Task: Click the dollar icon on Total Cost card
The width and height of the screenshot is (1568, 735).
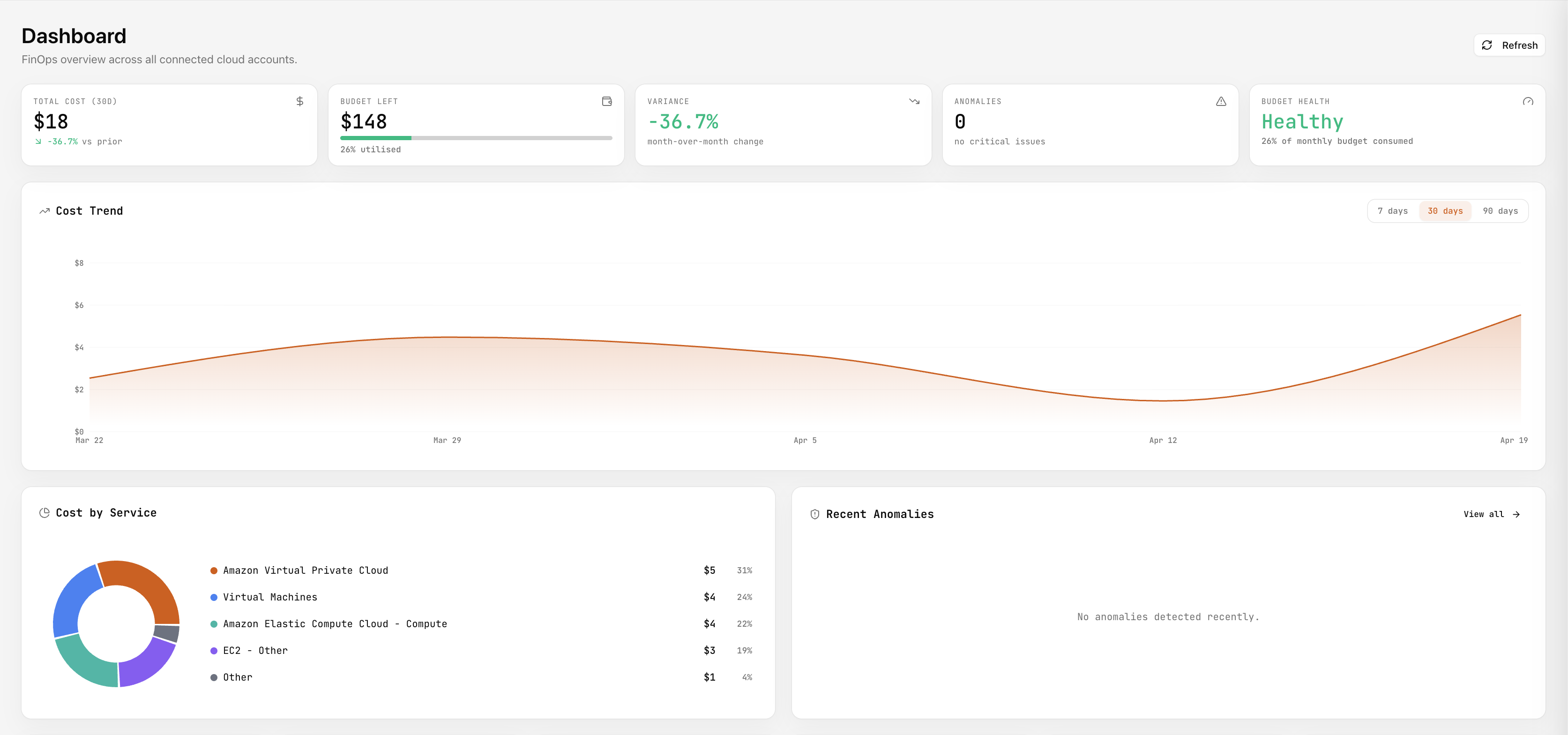Action: coord(299,101)
